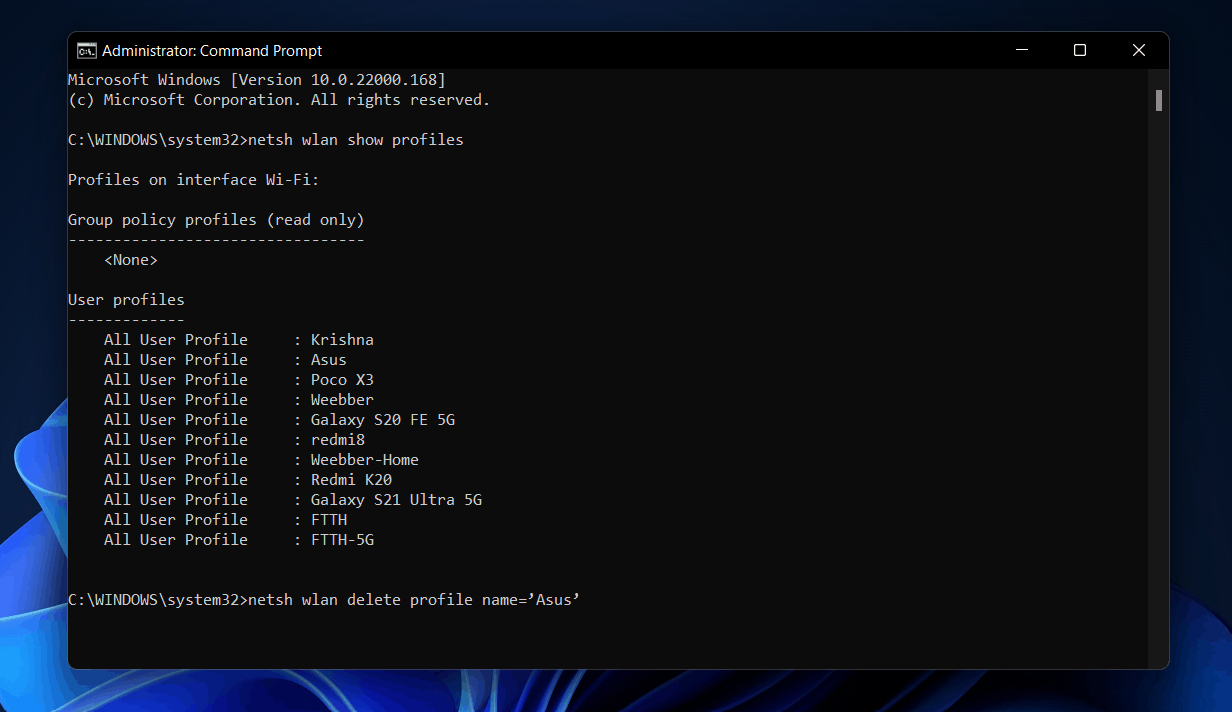Close the Administrator Command Prompt window
The height and width of the screenshot is (712, 1232).
(1138, 50)
